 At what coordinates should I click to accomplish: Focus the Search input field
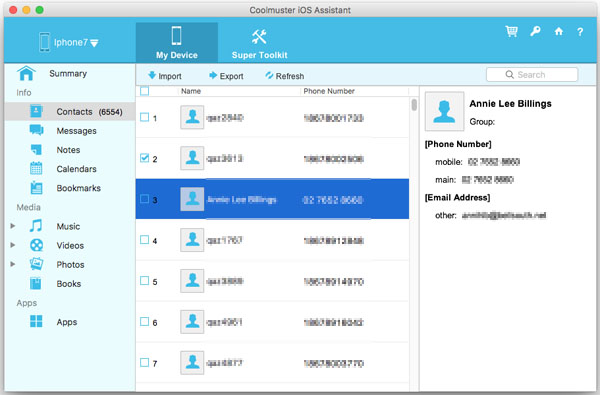pyautogui.click(x=532, y=75)
